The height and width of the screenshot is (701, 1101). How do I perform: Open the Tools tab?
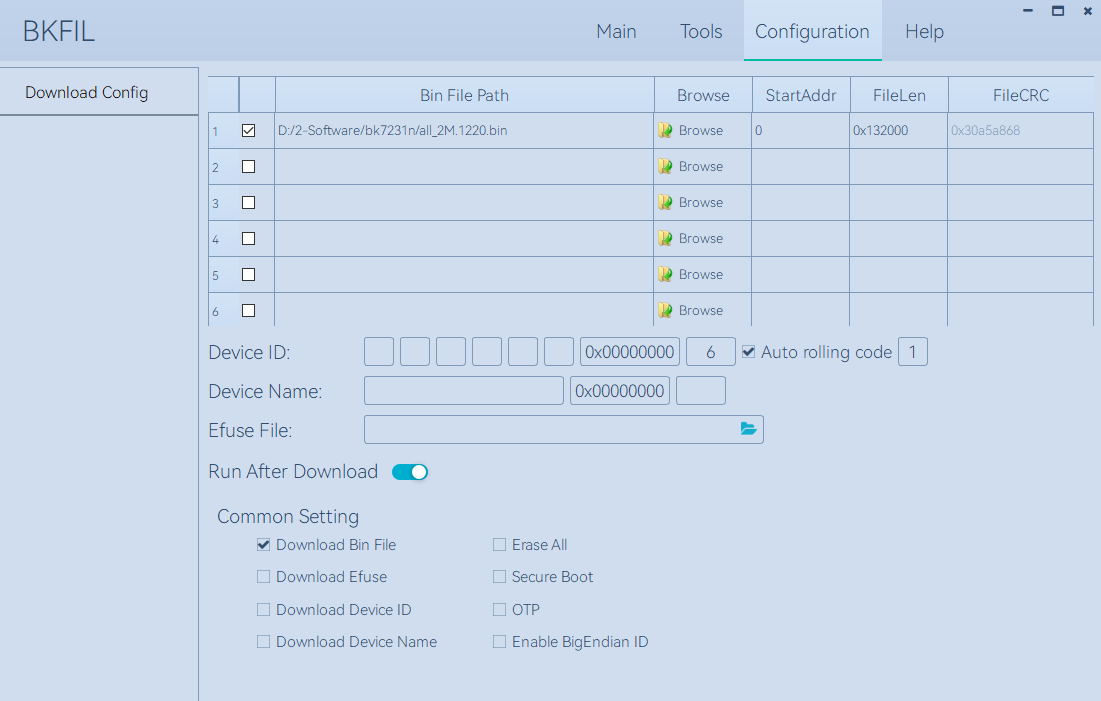[x=701, y=32]
